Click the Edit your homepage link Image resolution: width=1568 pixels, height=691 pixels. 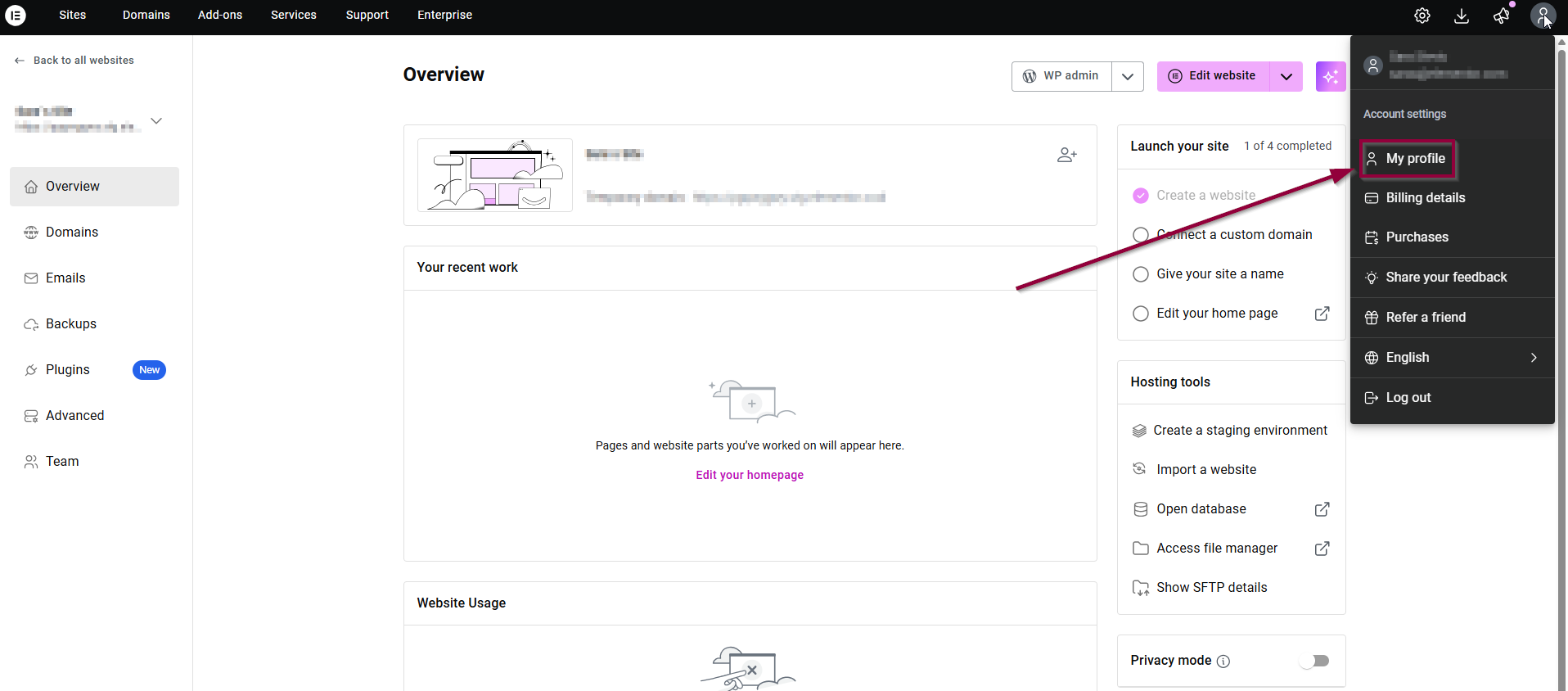pos(750,475)
